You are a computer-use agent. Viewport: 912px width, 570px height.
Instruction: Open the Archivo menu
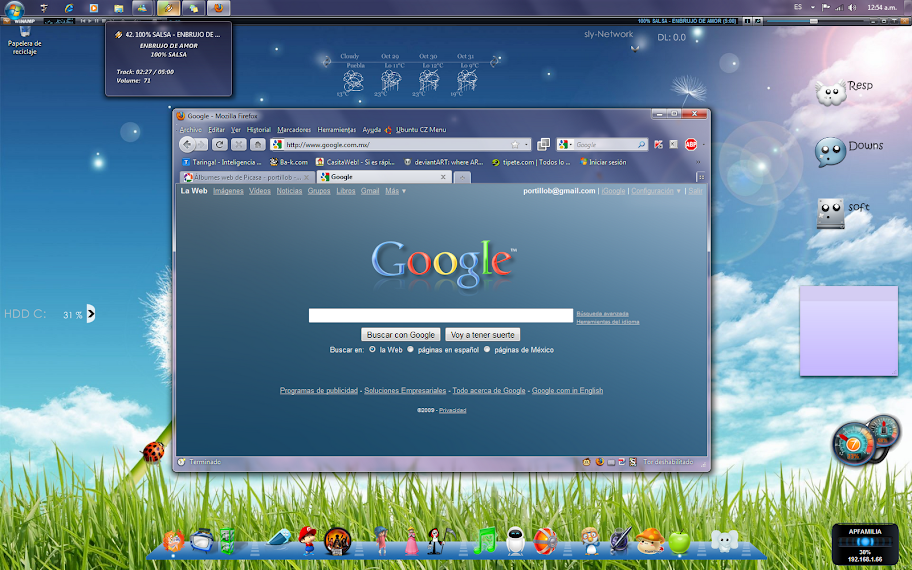click(191, 130)
